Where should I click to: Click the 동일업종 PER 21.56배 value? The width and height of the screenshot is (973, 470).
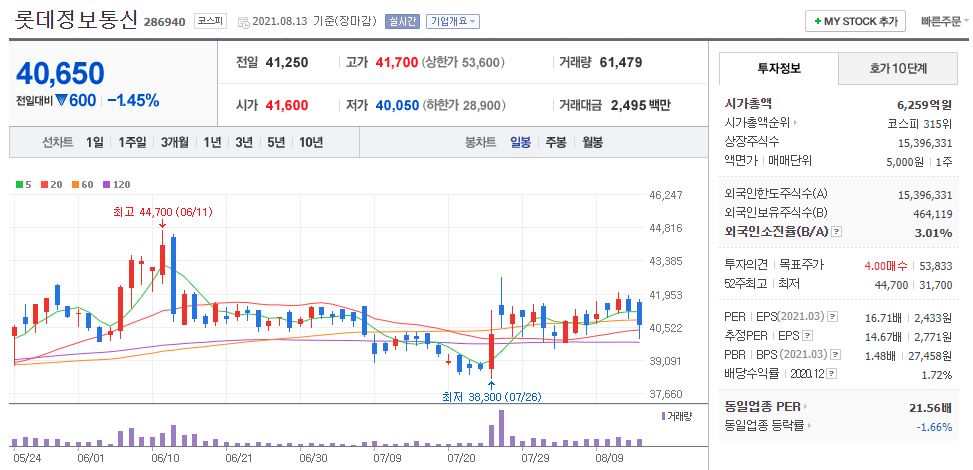(x=930, y=408)
